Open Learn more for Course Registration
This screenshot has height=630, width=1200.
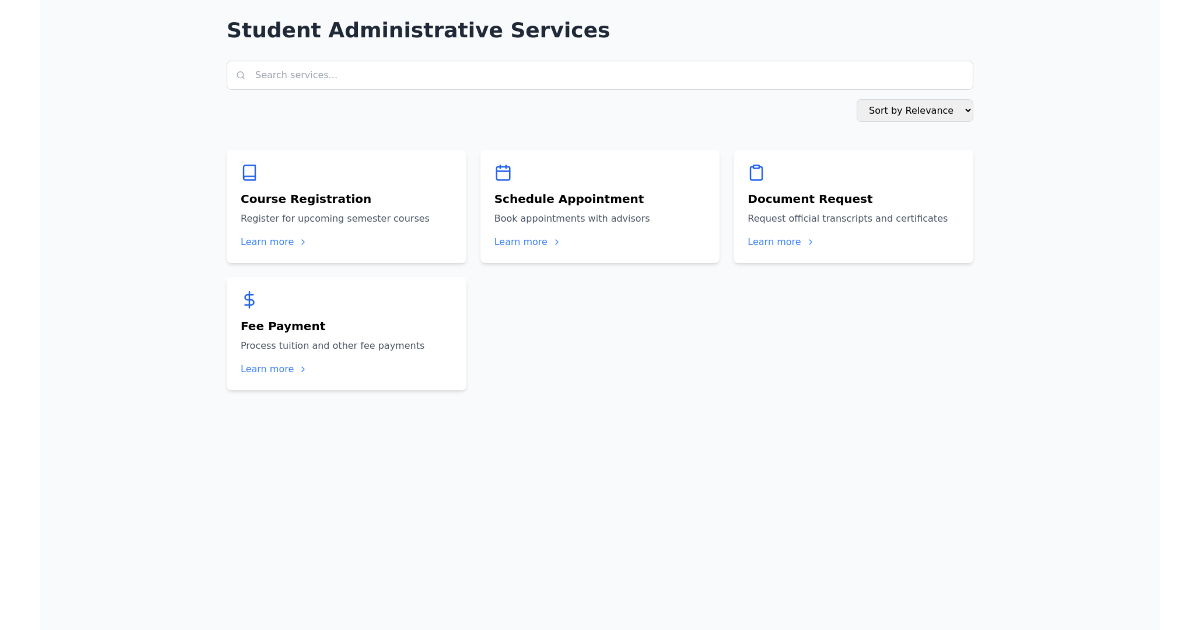click(x=266, y=241)
